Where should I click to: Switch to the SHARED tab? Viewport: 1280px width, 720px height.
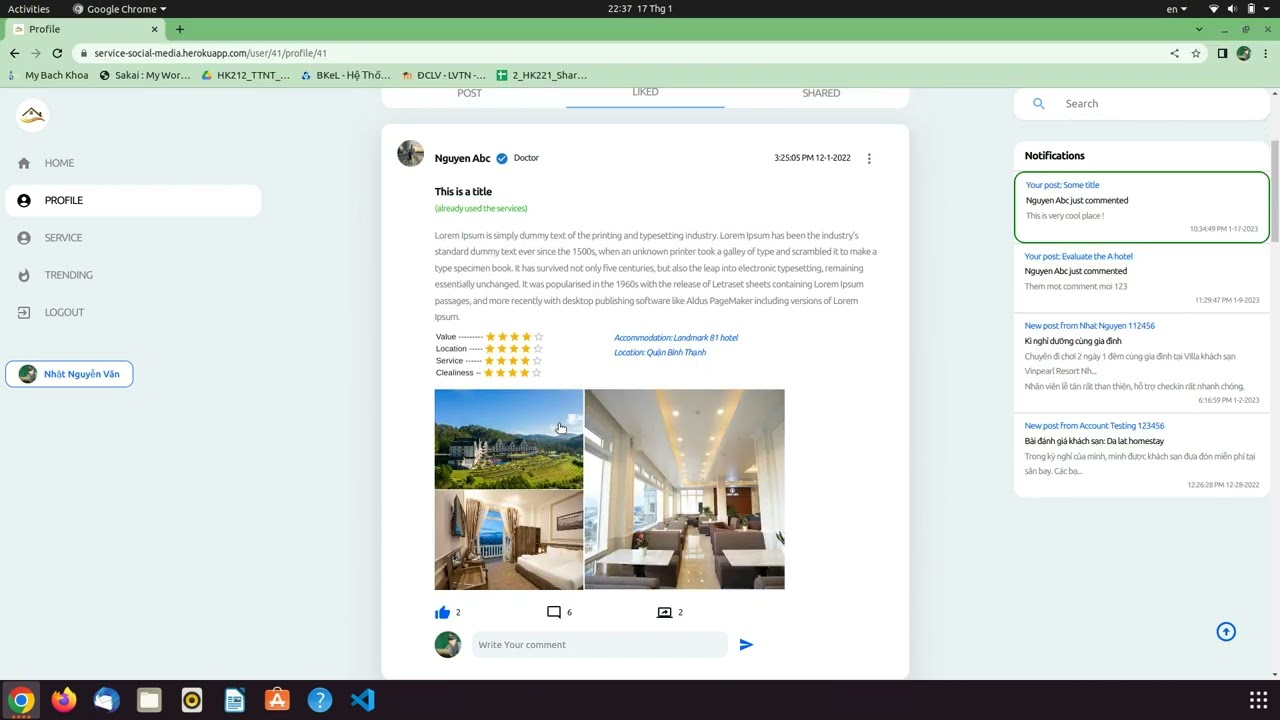(x=821, y=93)
